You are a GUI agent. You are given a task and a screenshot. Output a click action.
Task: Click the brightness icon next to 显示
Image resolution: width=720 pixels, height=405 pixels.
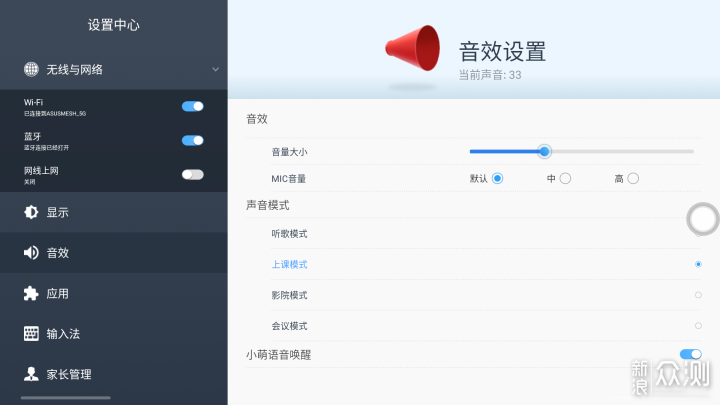point(31,212)
